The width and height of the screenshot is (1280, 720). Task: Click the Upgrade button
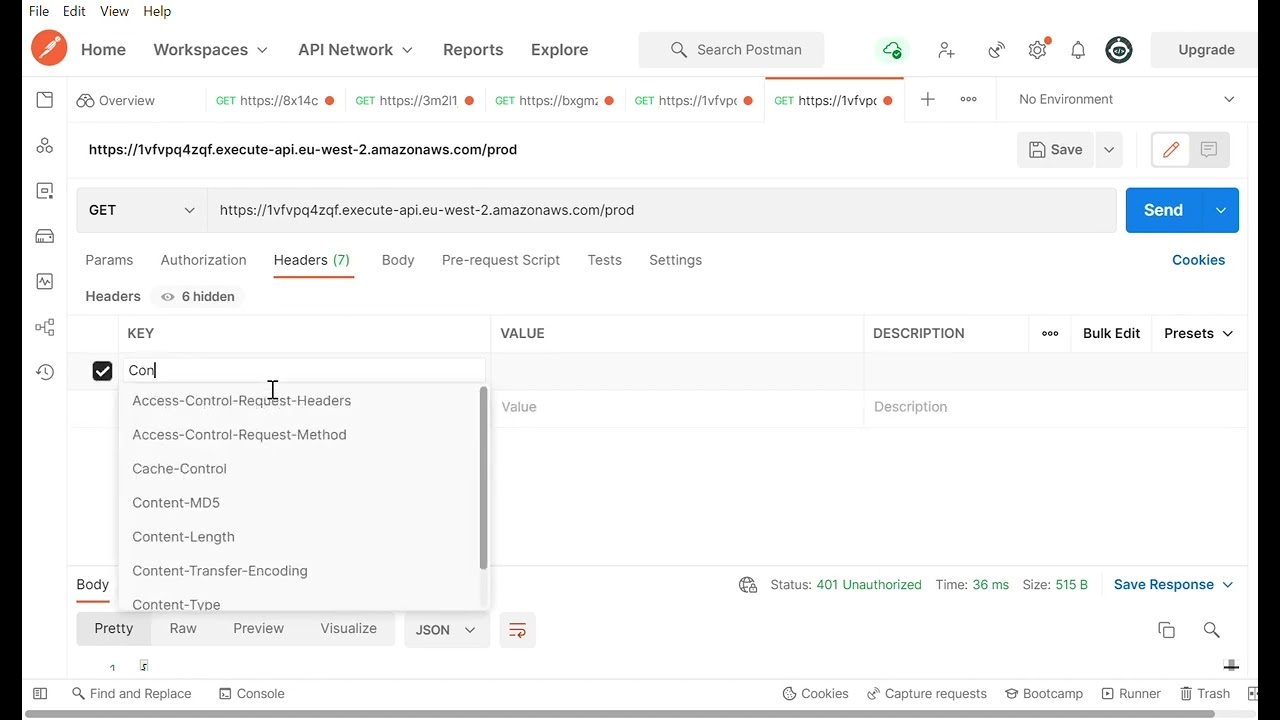click(1206, 50)
